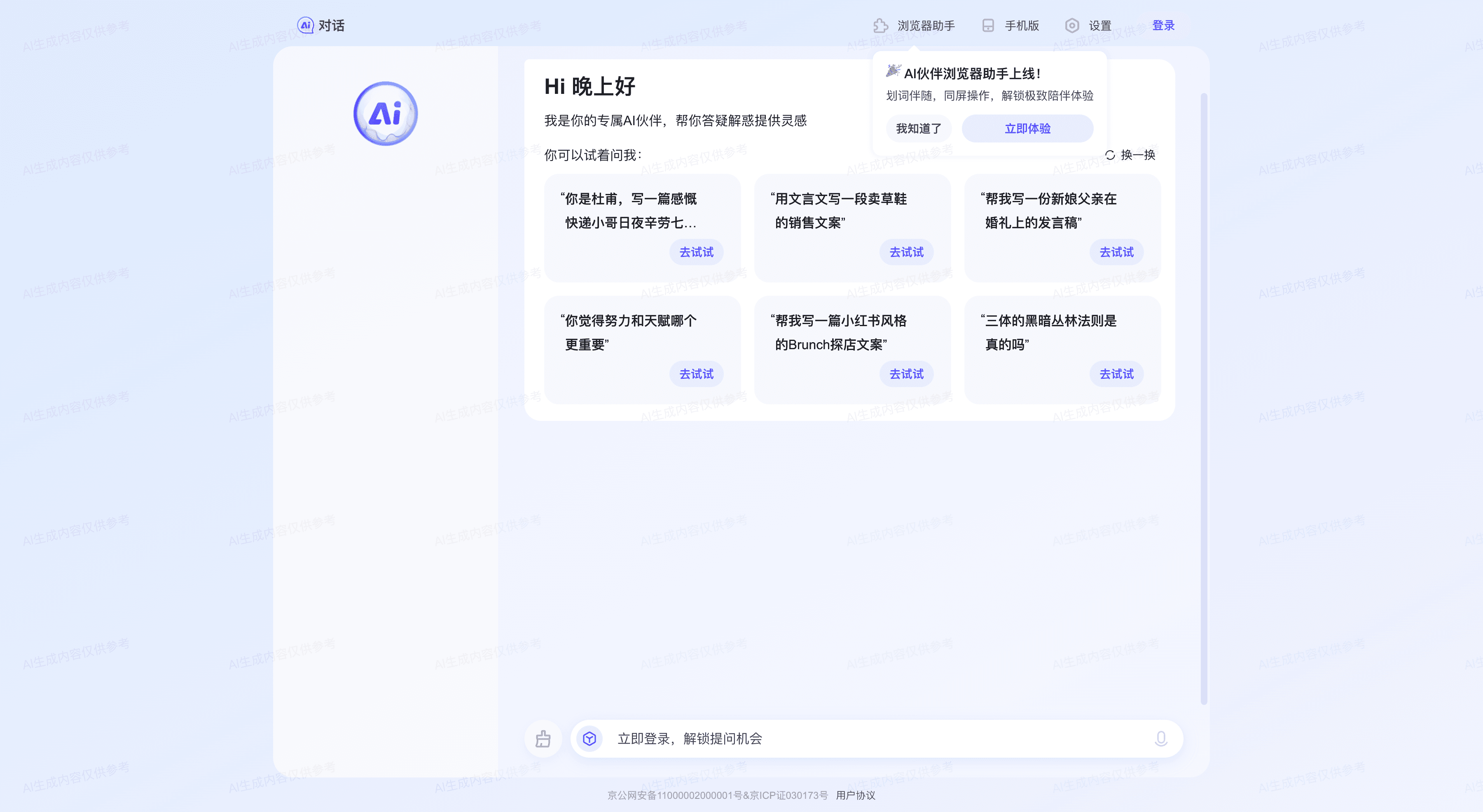This screenshot has width=1483, height=812.
Task: Click 去试试 on the 努力和天赋 card
Action: pos(696,374)
